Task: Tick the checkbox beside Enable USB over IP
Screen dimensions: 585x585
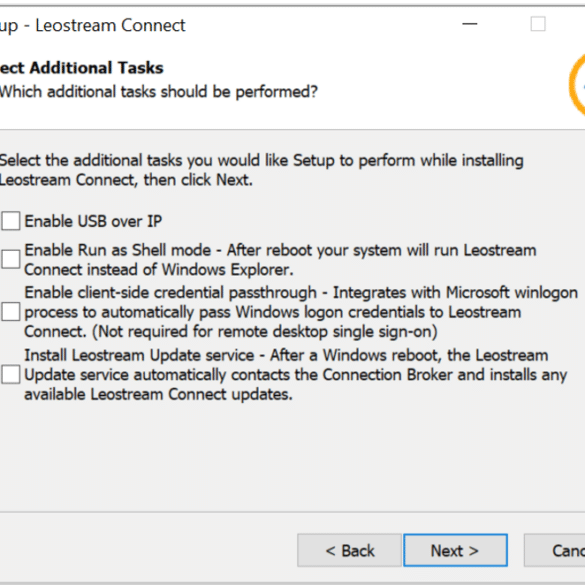Action: 10,221
